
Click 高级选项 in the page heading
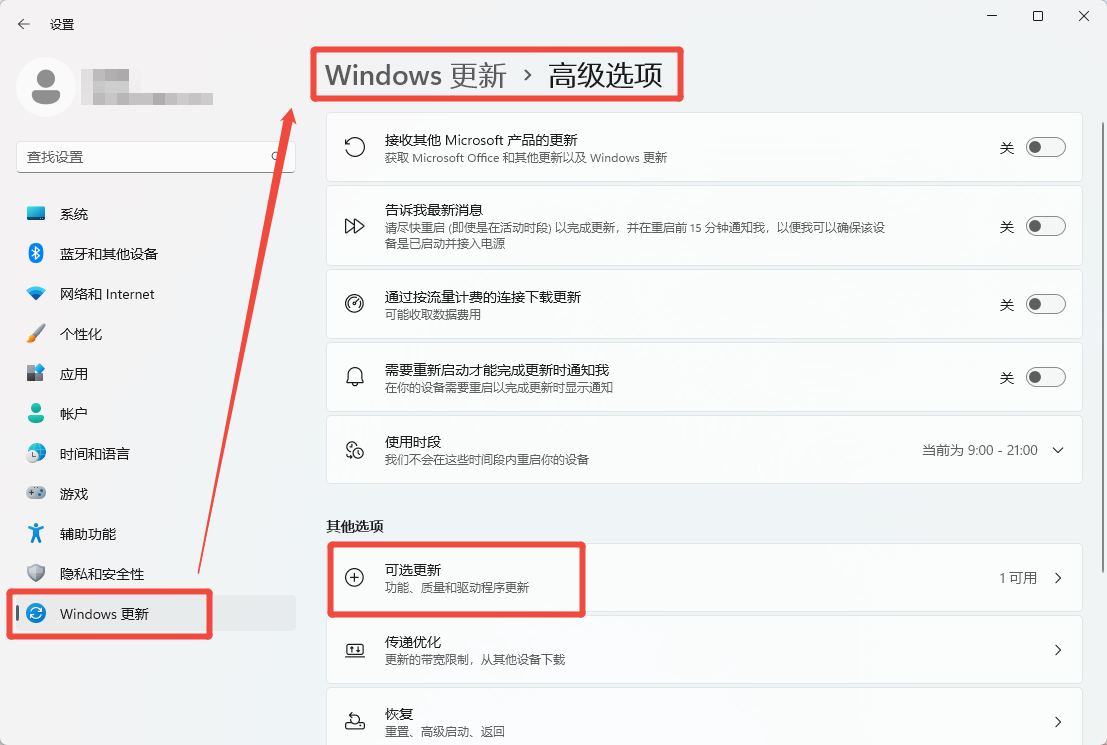[x=606, y=75]
